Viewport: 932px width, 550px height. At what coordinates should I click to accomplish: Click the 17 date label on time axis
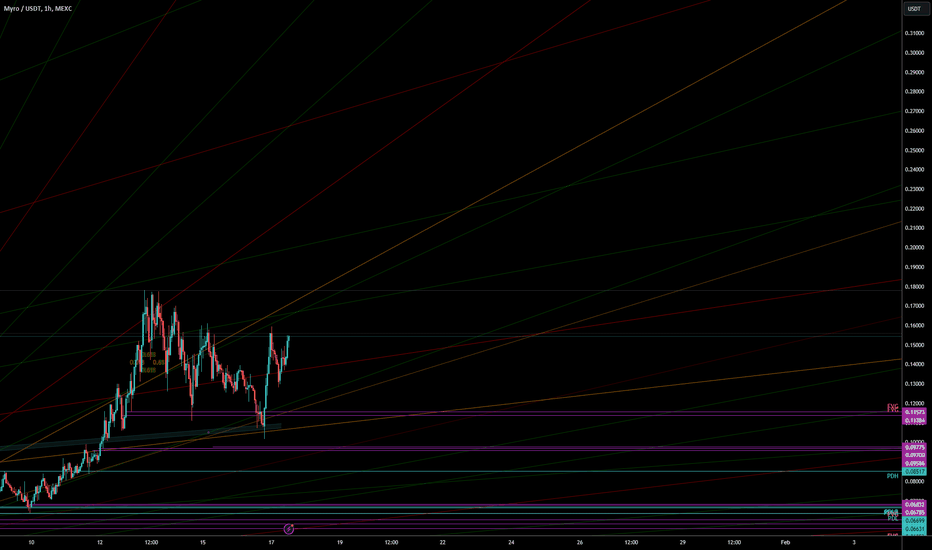click(271, 542)
